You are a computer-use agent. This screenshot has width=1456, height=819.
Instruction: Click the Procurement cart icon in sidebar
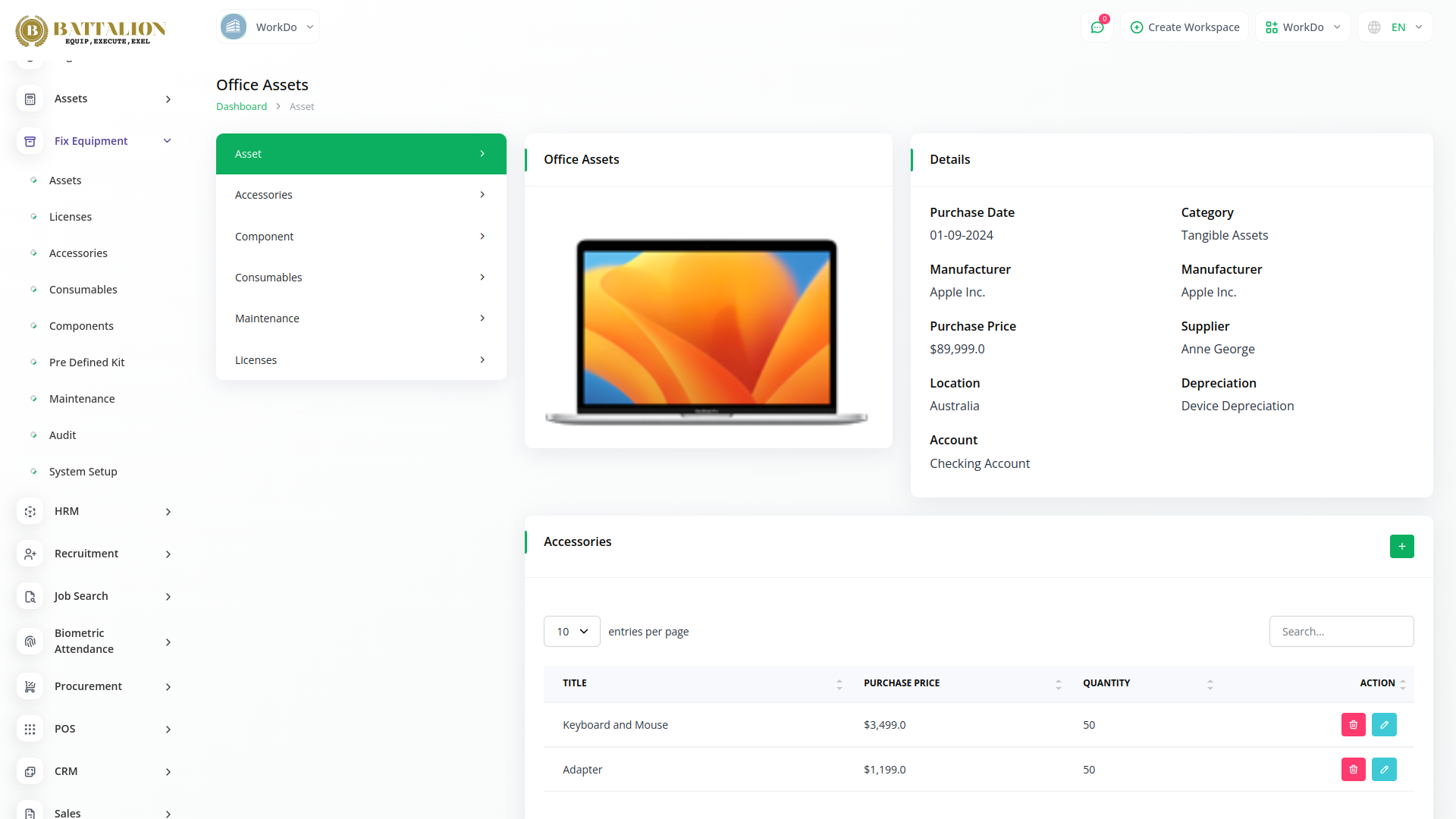pyautogui.click(x=30, y=687)
